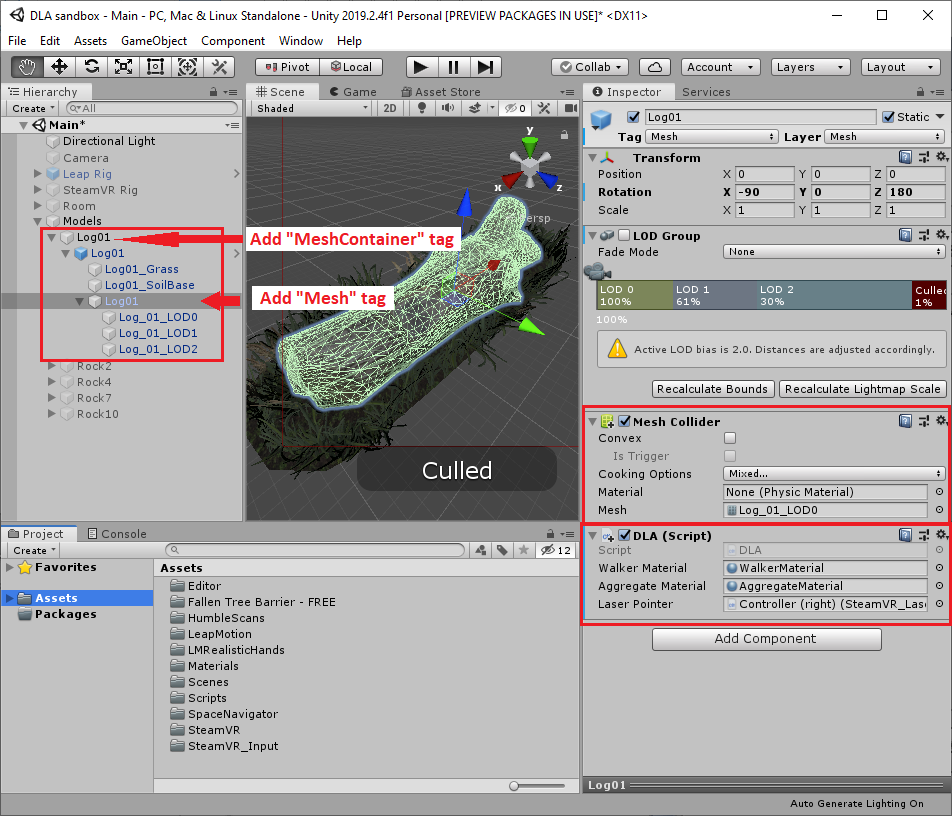The image size is (952, 816).
Task: Check the Convex checkbox
Action: click(x=730, y=438)
